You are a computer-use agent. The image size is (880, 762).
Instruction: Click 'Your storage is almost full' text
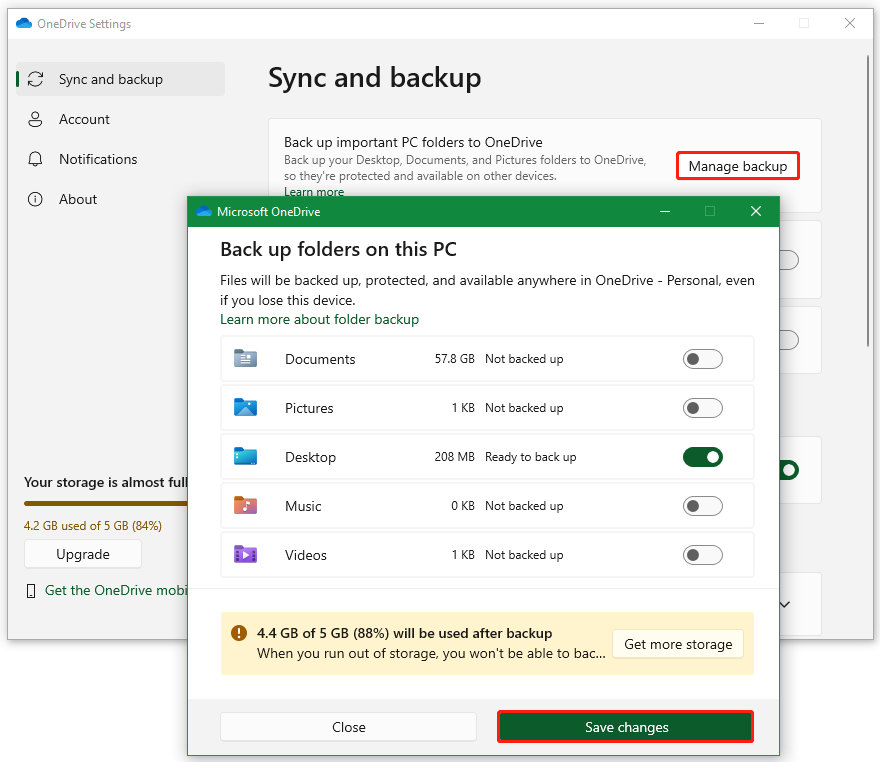tap(106, 482)
